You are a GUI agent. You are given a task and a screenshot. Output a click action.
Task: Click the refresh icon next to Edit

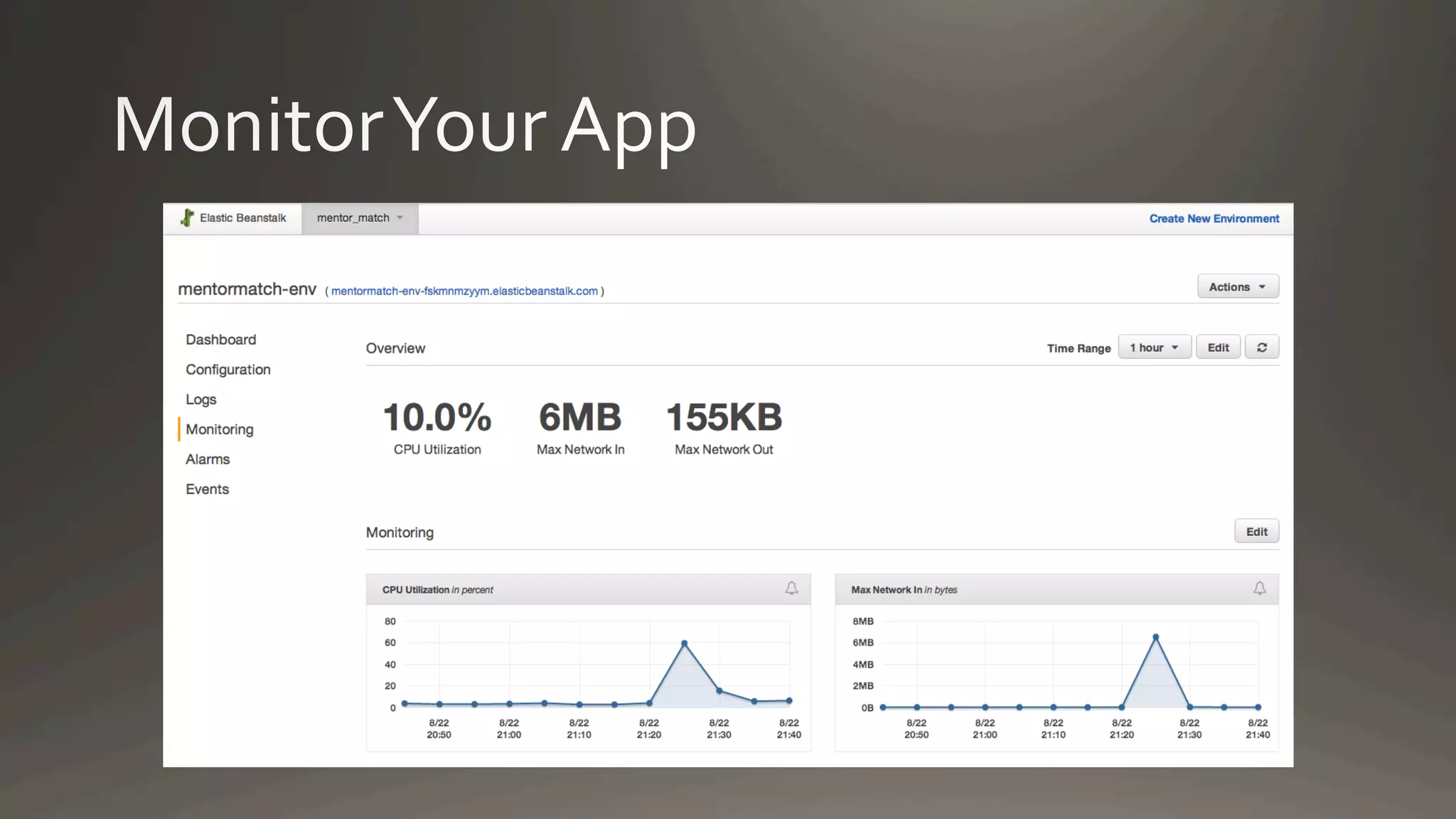1262,348
